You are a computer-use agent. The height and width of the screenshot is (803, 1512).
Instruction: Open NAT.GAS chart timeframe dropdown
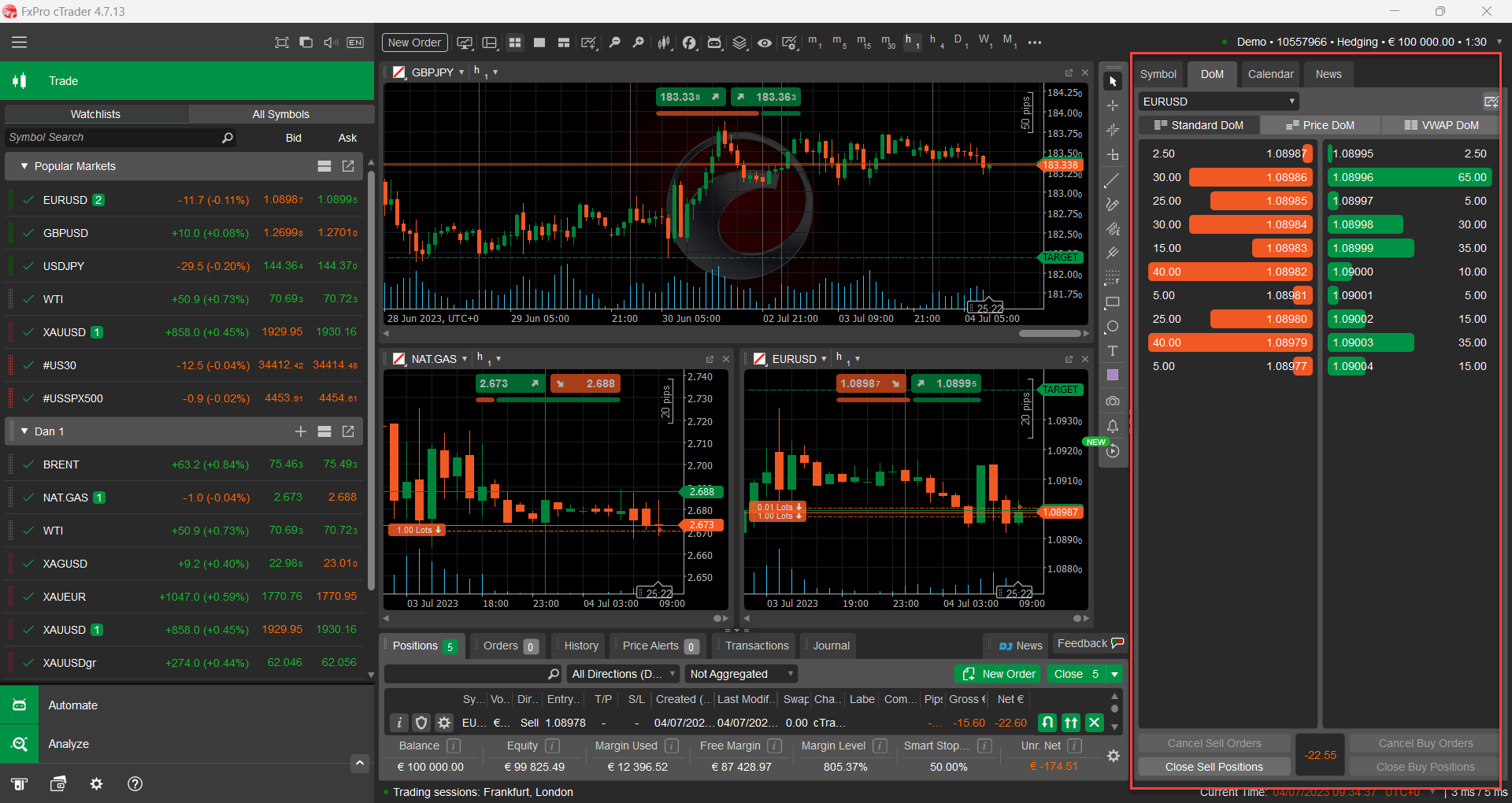pos(498,359)
